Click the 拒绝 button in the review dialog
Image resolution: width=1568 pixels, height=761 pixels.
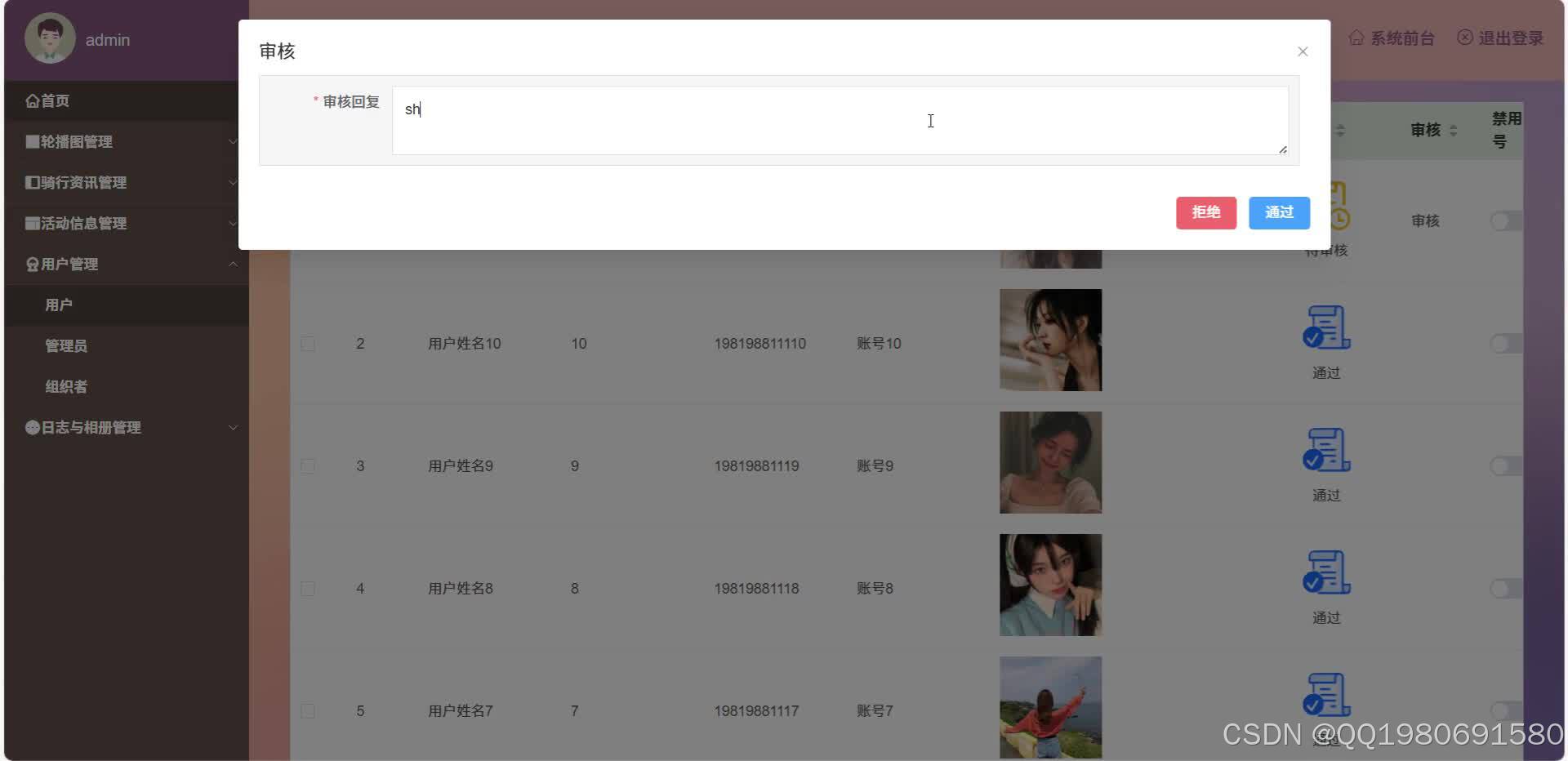1205,212
